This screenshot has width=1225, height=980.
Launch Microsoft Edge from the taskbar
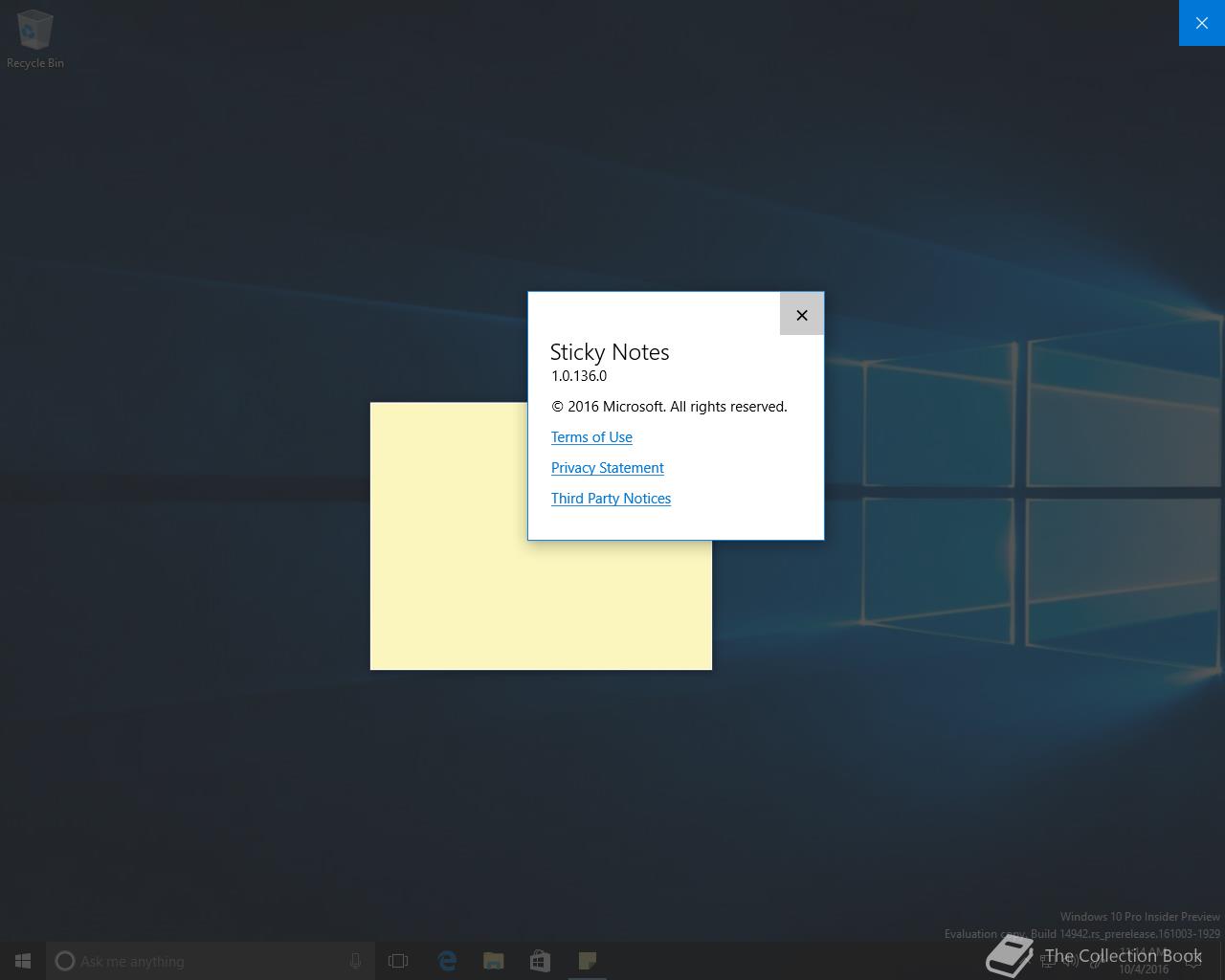tap(447, 961)
